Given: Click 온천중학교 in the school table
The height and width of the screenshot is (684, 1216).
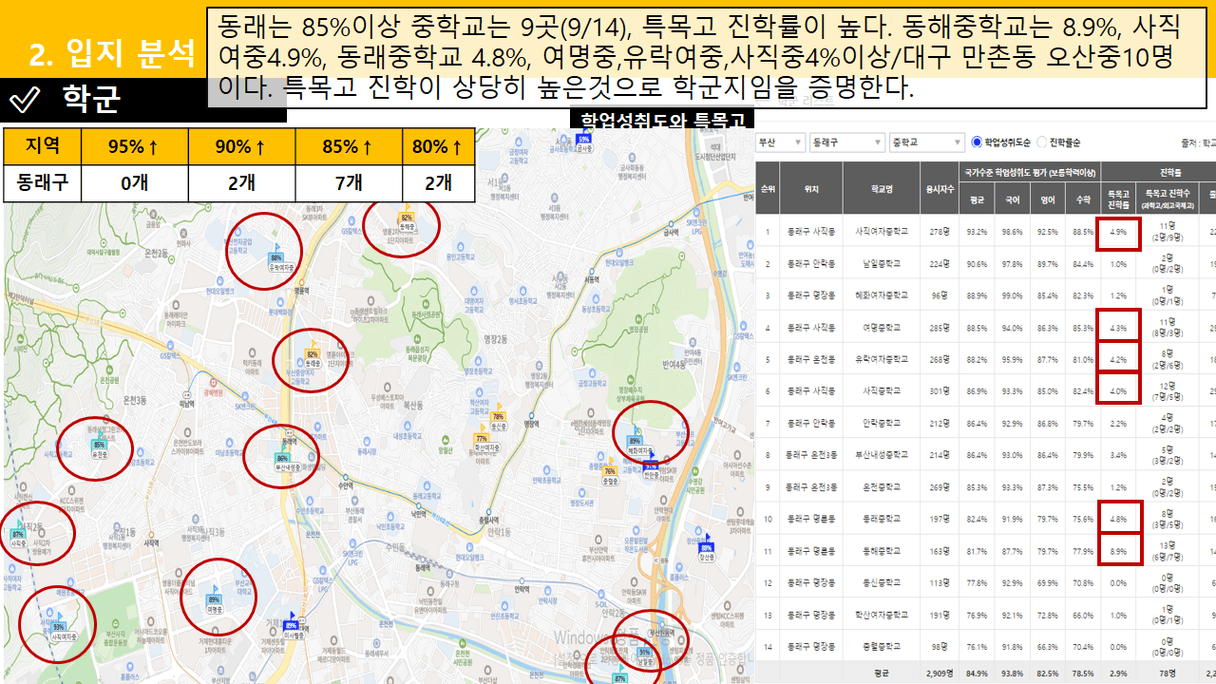Looking at the screenshot, I should (881, 487).
